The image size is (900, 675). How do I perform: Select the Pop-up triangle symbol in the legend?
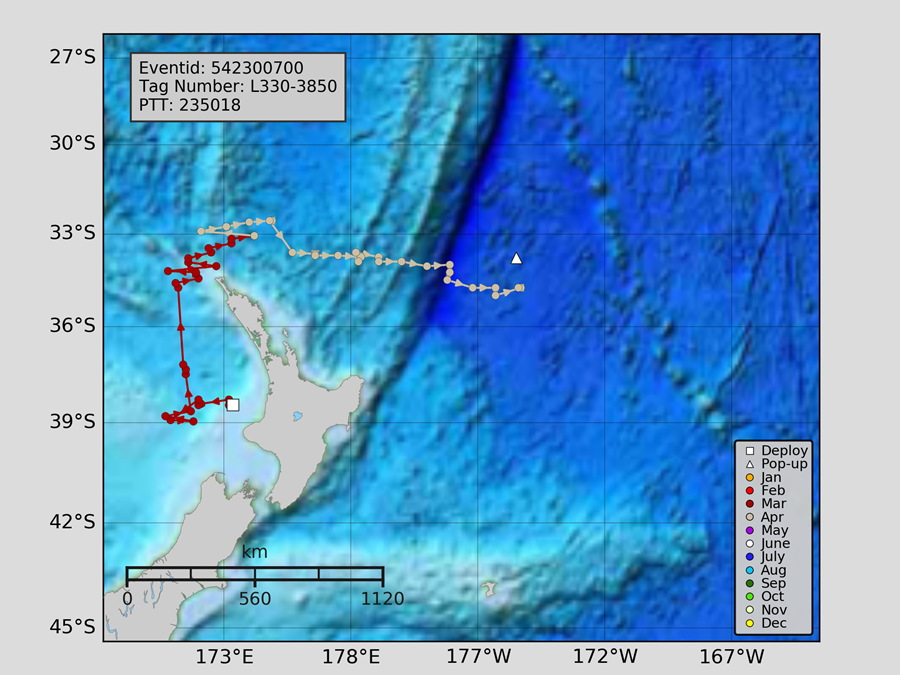coord(749,464)
